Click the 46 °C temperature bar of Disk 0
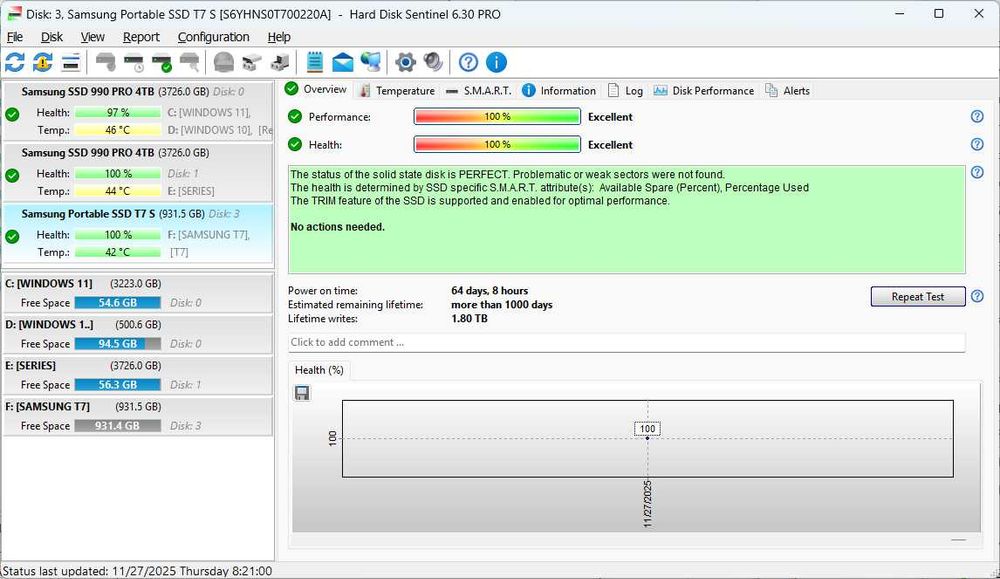The height and width of the screenshot is (579, 1000). click(117, 130)
